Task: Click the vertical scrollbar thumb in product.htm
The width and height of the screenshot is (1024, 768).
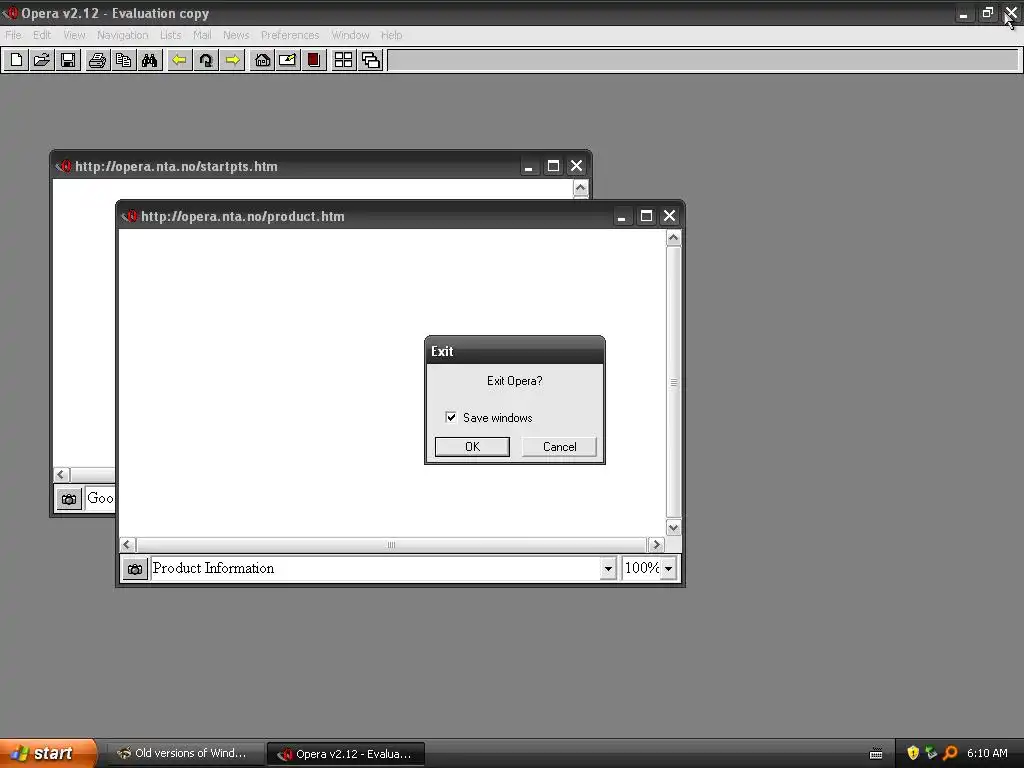Action: click(673, 383)
